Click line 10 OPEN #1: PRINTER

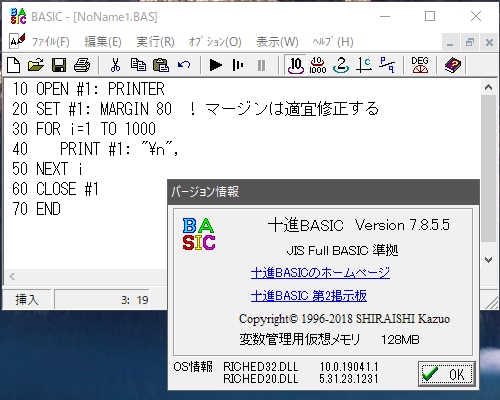click(x=88, y=89)
